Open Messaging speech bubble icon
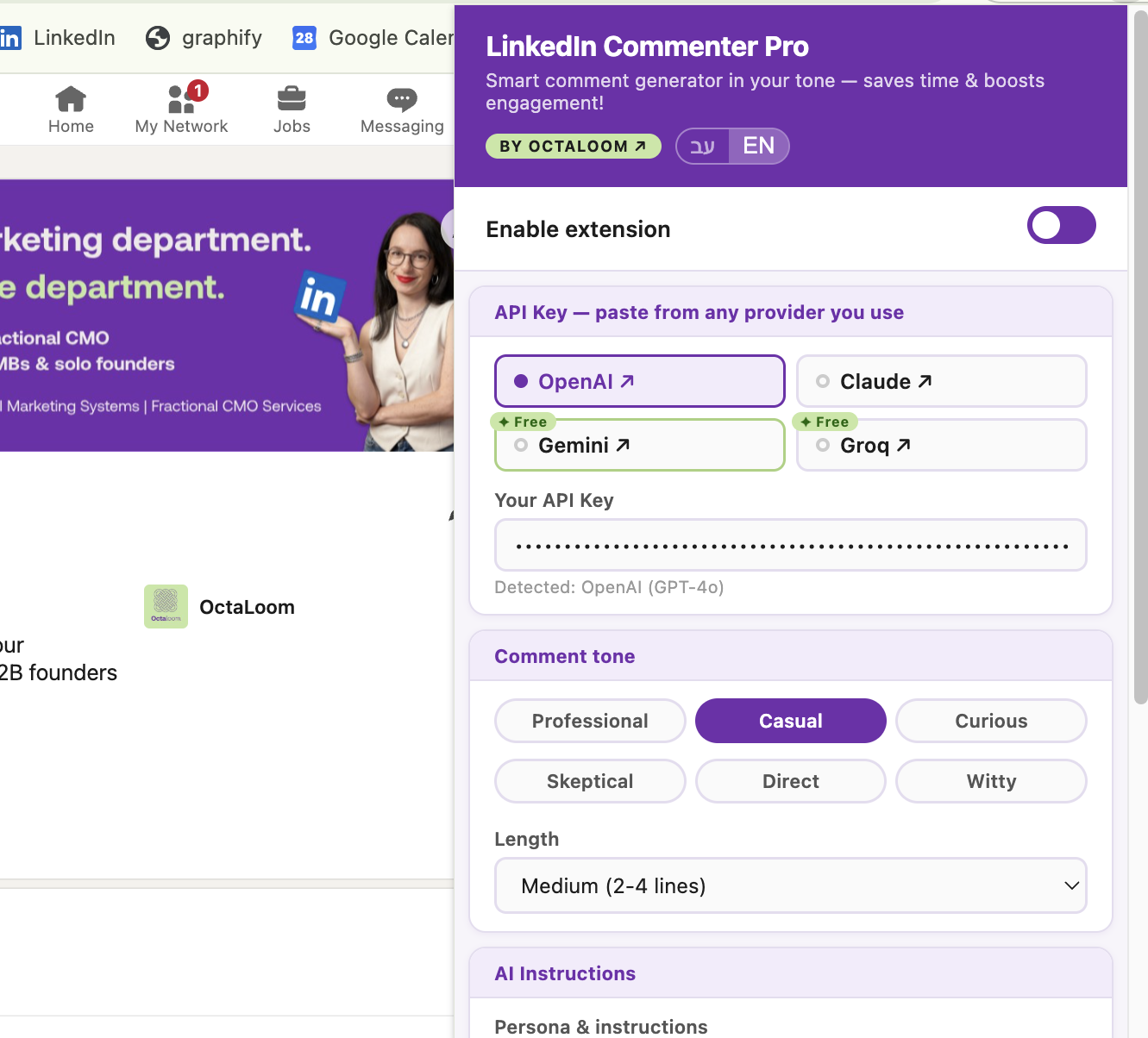Screen dimensions: 1148x1038 pos(402,100)
